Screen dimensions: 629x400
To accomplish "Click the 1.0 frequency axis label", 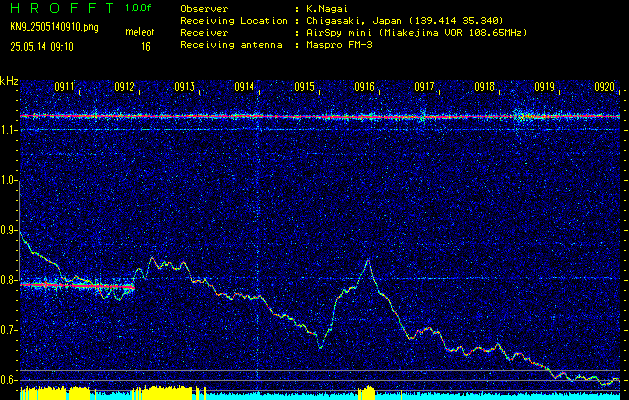I will point(10,181).
